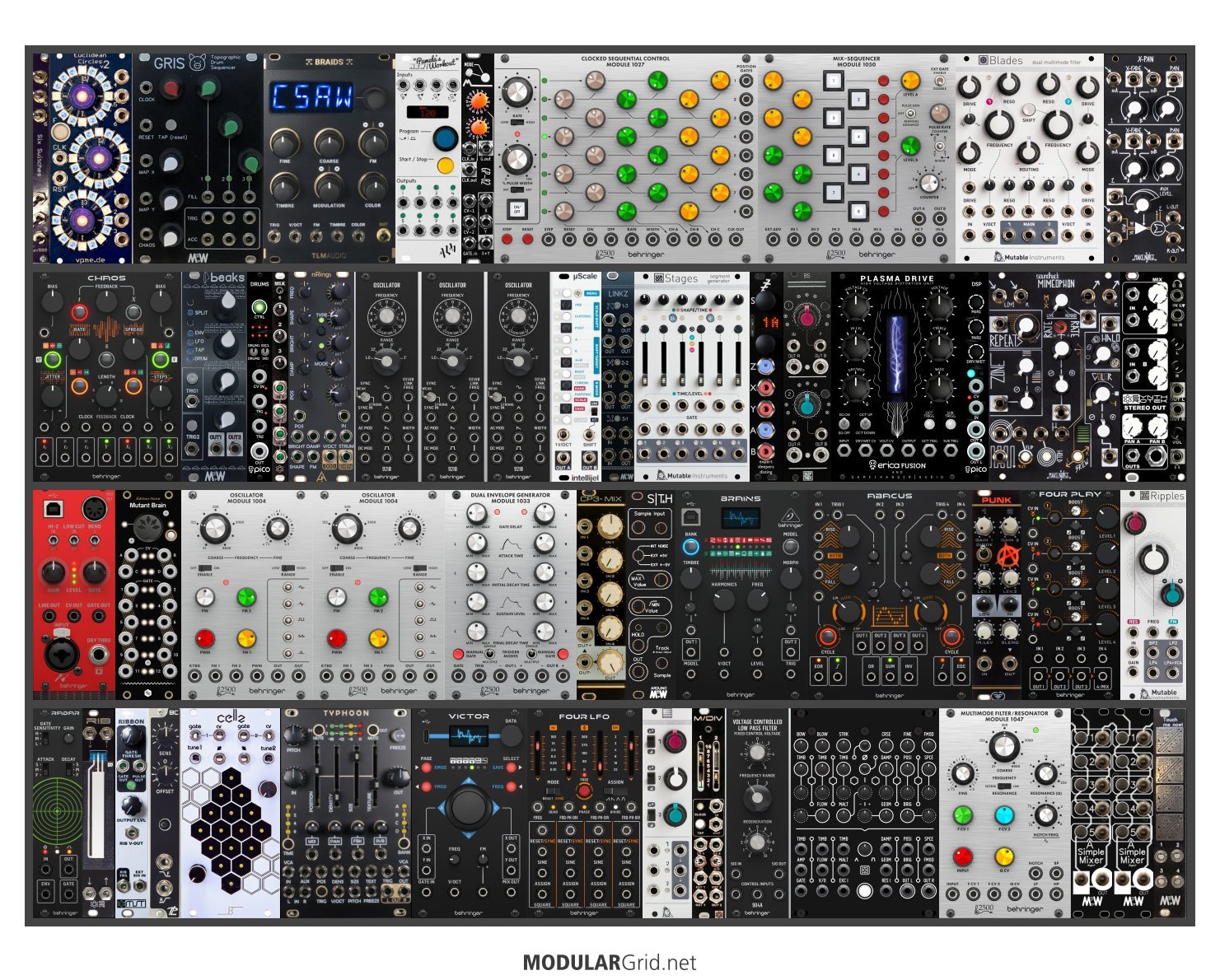Click the VICTOR module's waveform display
Screen dimensions: 1220x980
click(x=469, y=735)
